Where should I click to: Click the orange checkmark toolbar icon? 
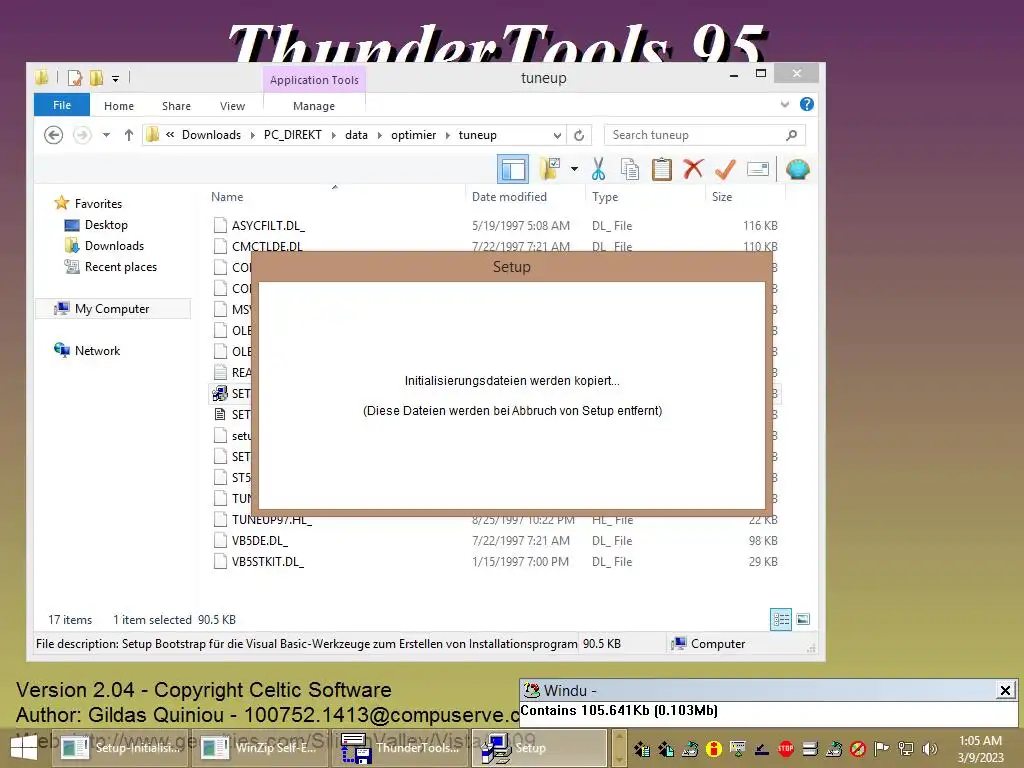pyautogui.click(x=725, y=169)
